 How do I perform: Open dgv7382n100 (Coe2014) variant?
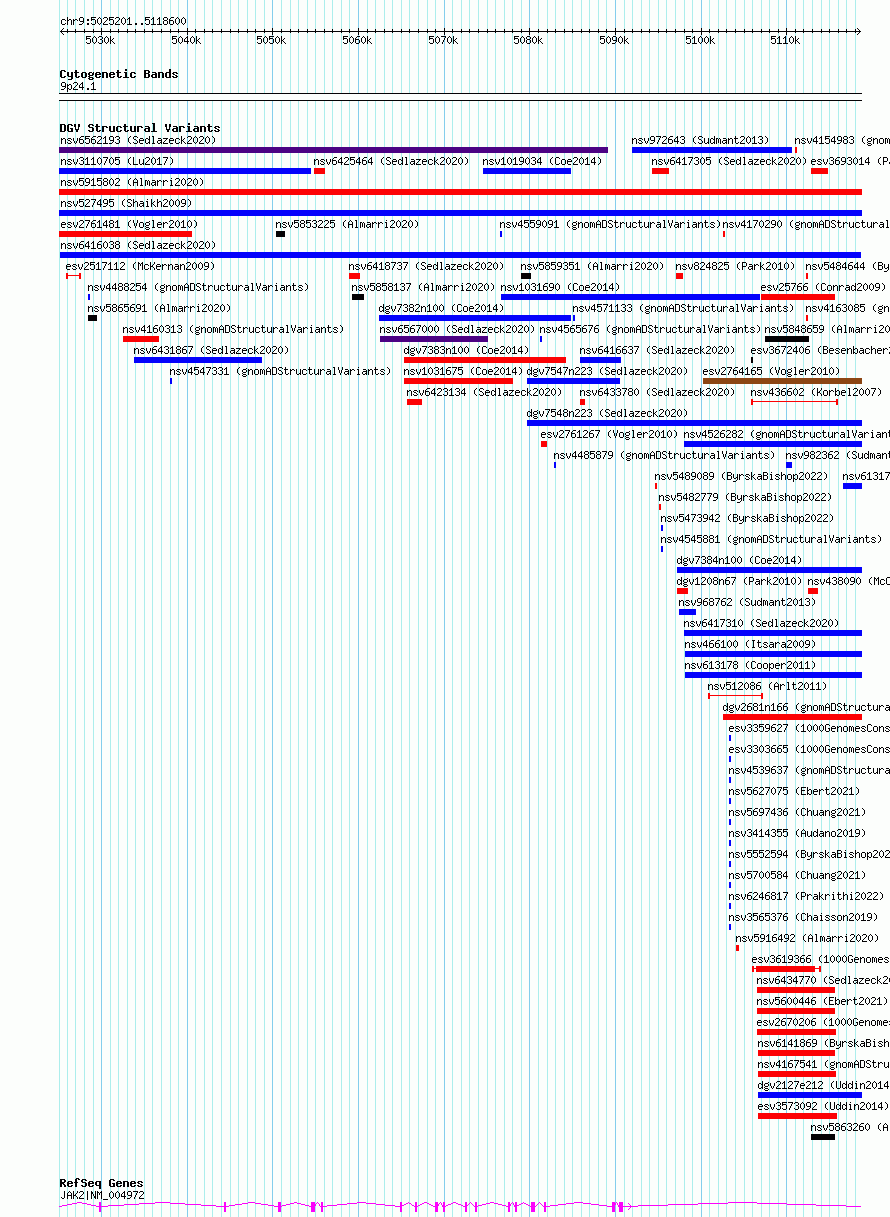click(x=441, y=308)
